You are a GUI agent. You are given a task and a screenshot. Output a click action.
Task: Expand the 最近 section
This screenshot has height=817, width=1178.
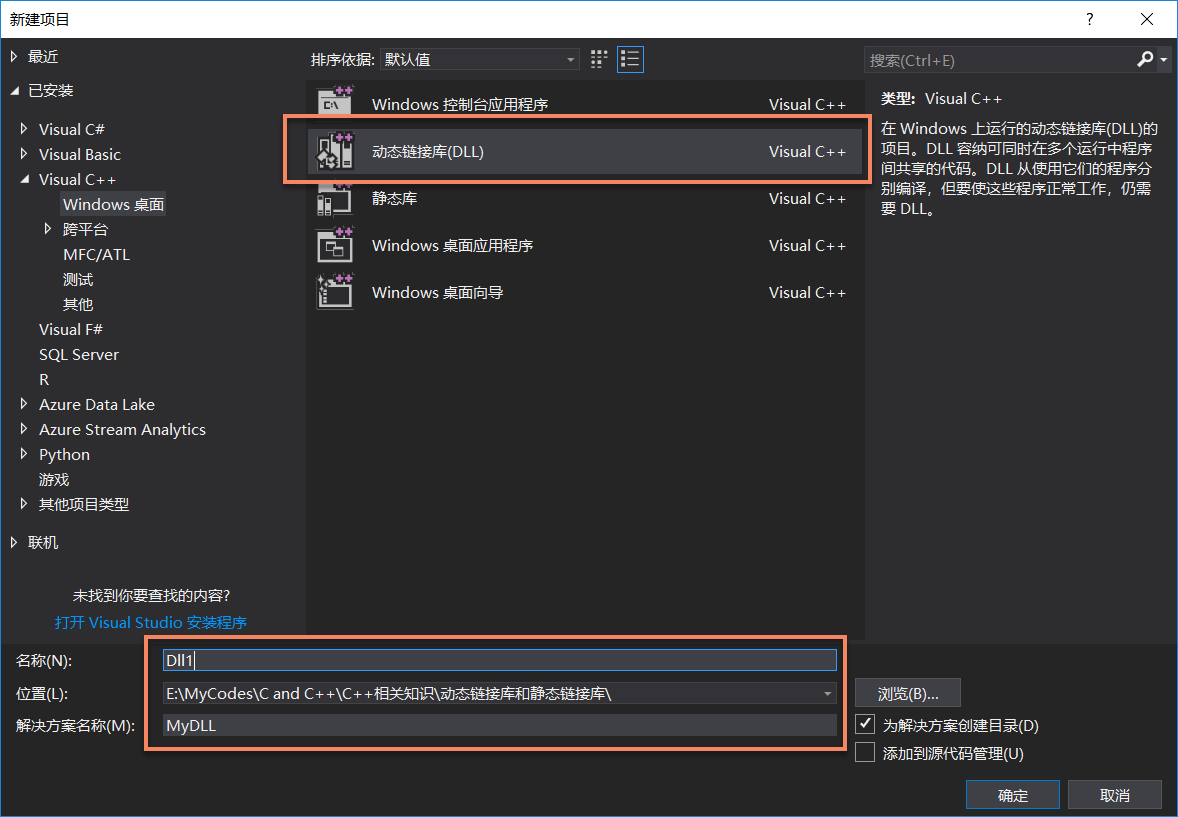click(x=14, y=56)
